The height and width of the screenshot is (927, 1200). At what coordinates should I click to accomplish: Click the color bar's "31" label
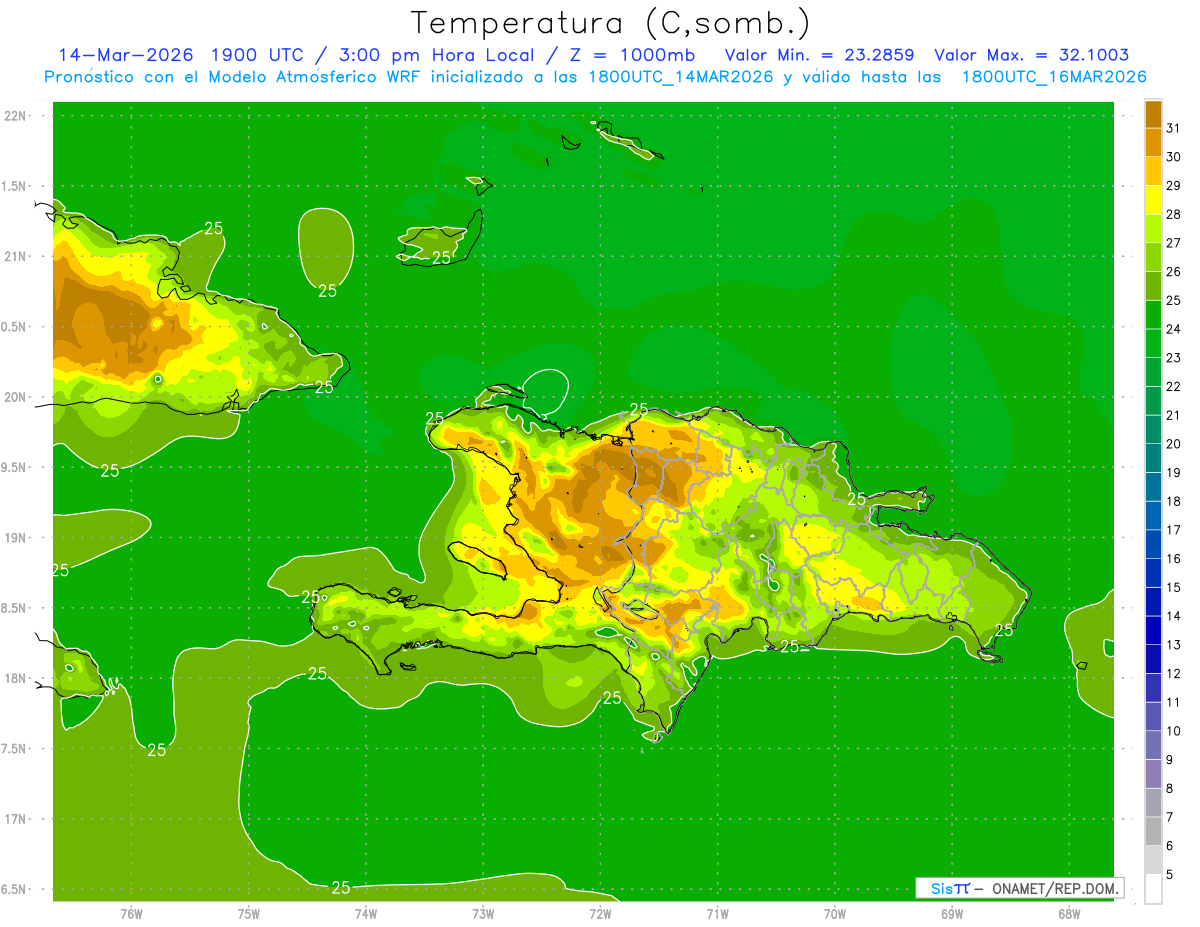pos(1173,127)
